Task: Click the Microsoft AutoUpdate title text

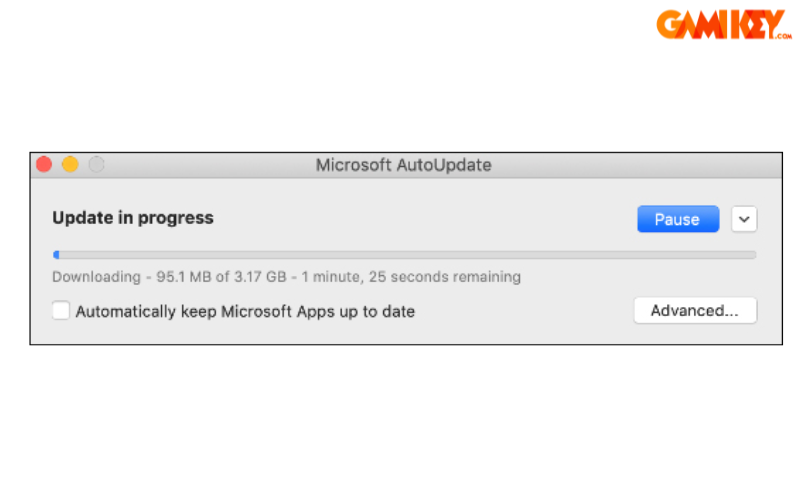Action: [403, 165]
